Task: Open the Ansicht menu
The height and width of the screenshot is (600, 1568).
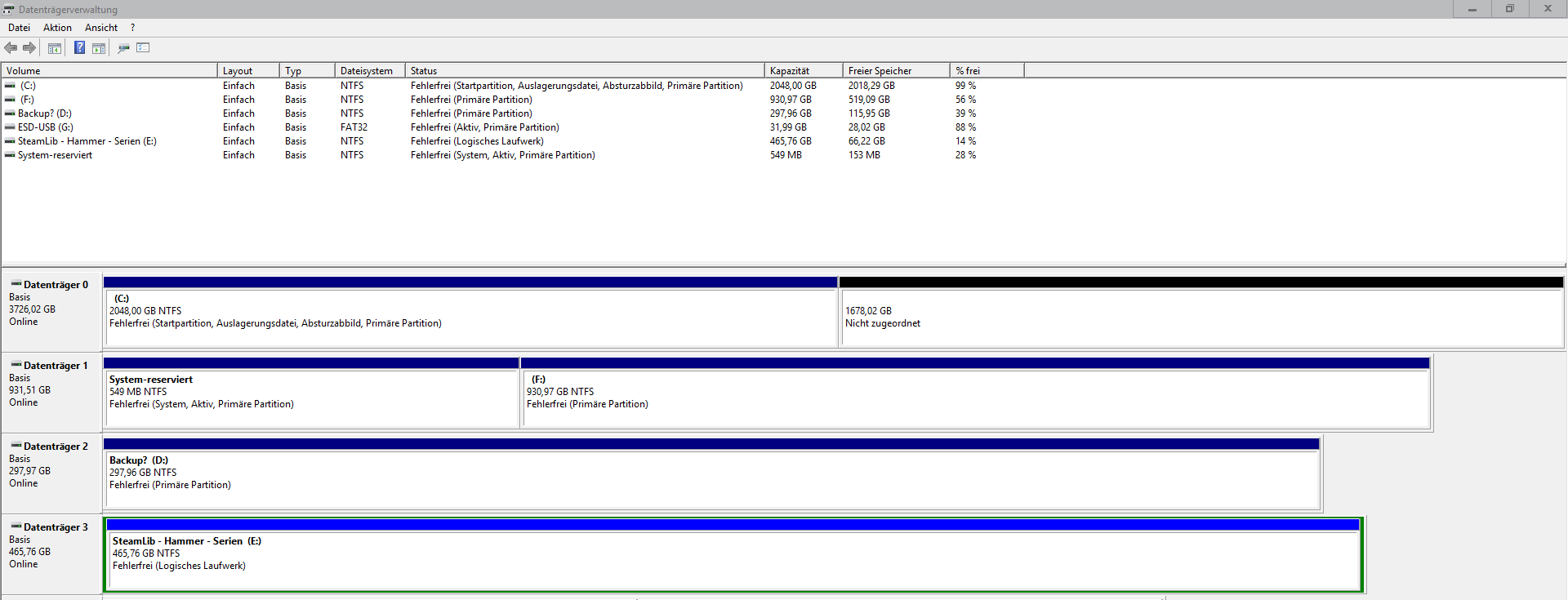Action: coord(101,28)
